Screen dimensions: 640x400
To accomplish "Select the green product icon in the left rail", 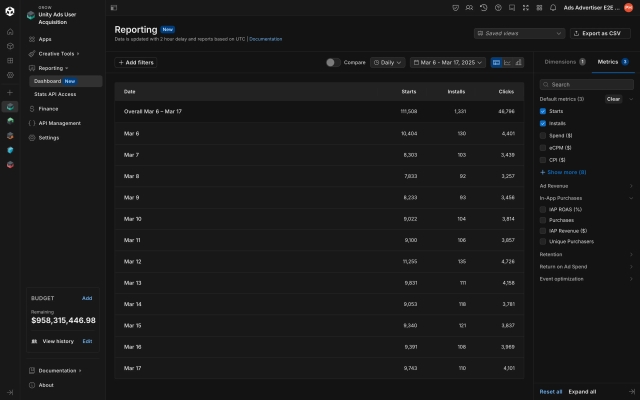I will (10, 121).
